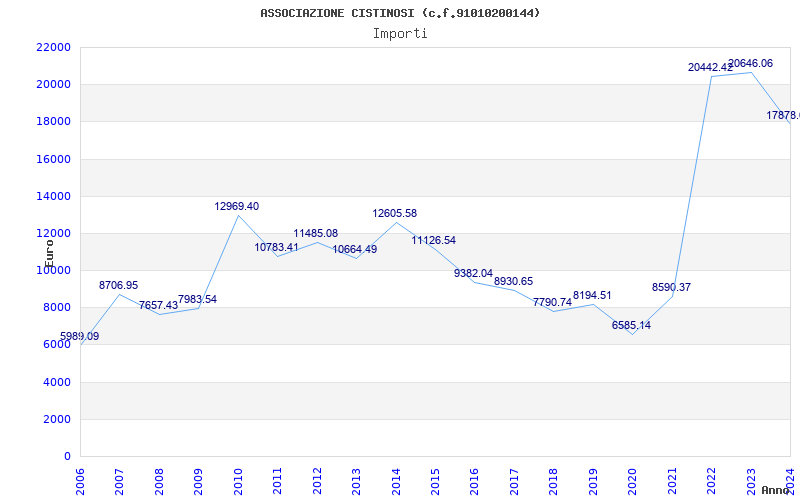Click the chart title ASSOCIAZIONE CISTINOSI
The image size is (800, 500).
[400, 13]
